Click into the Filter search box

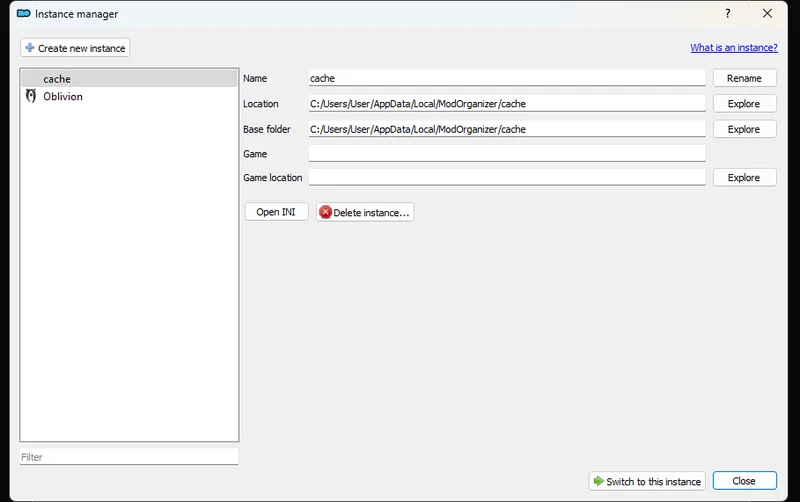click(x=129, y=457)
